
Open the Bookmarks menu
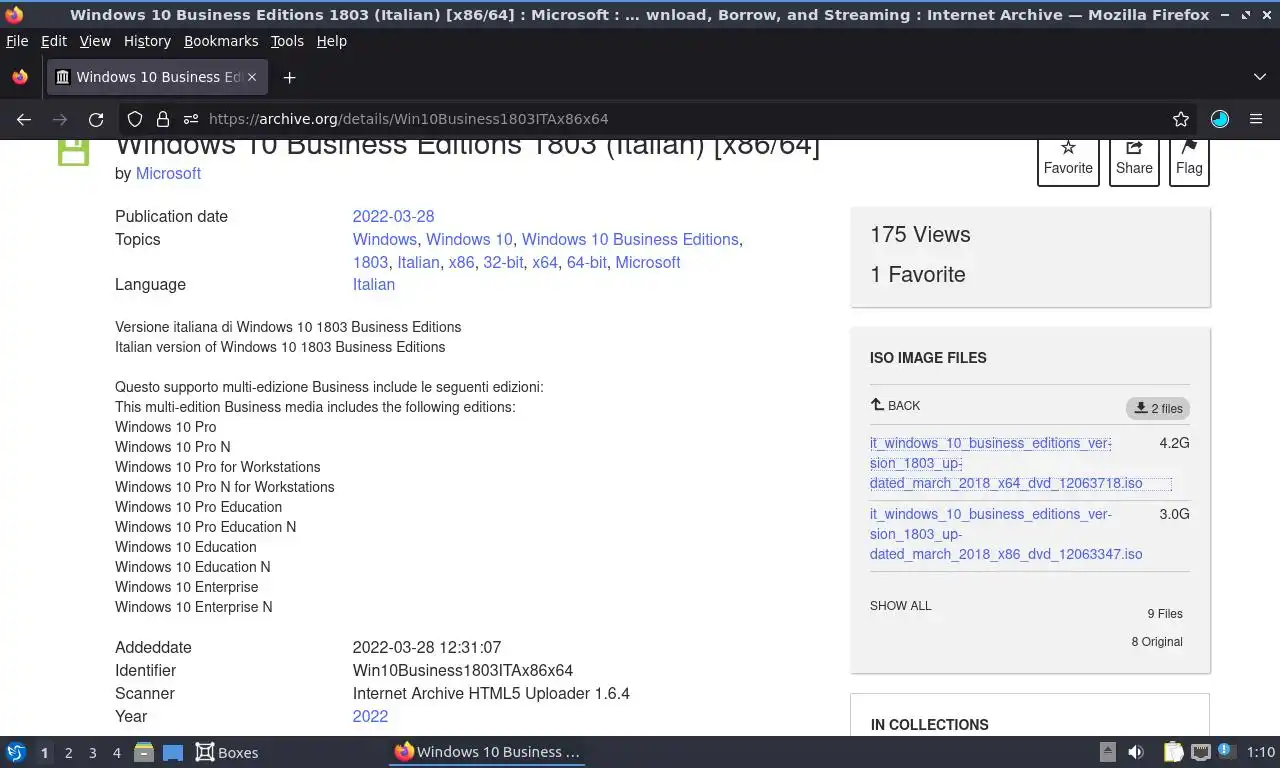pos(221,41)
